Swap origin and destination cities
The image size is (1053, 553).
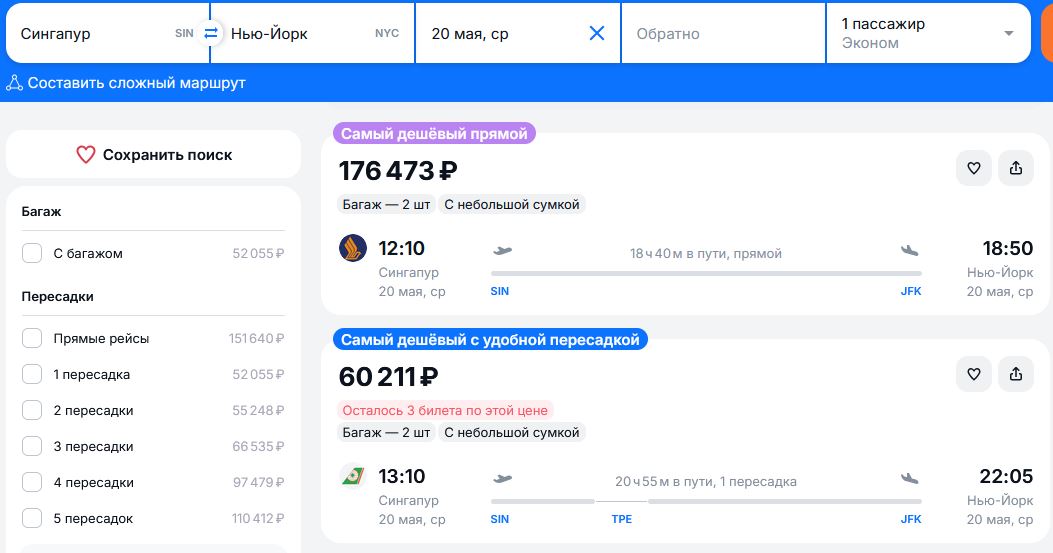[211, 33]
